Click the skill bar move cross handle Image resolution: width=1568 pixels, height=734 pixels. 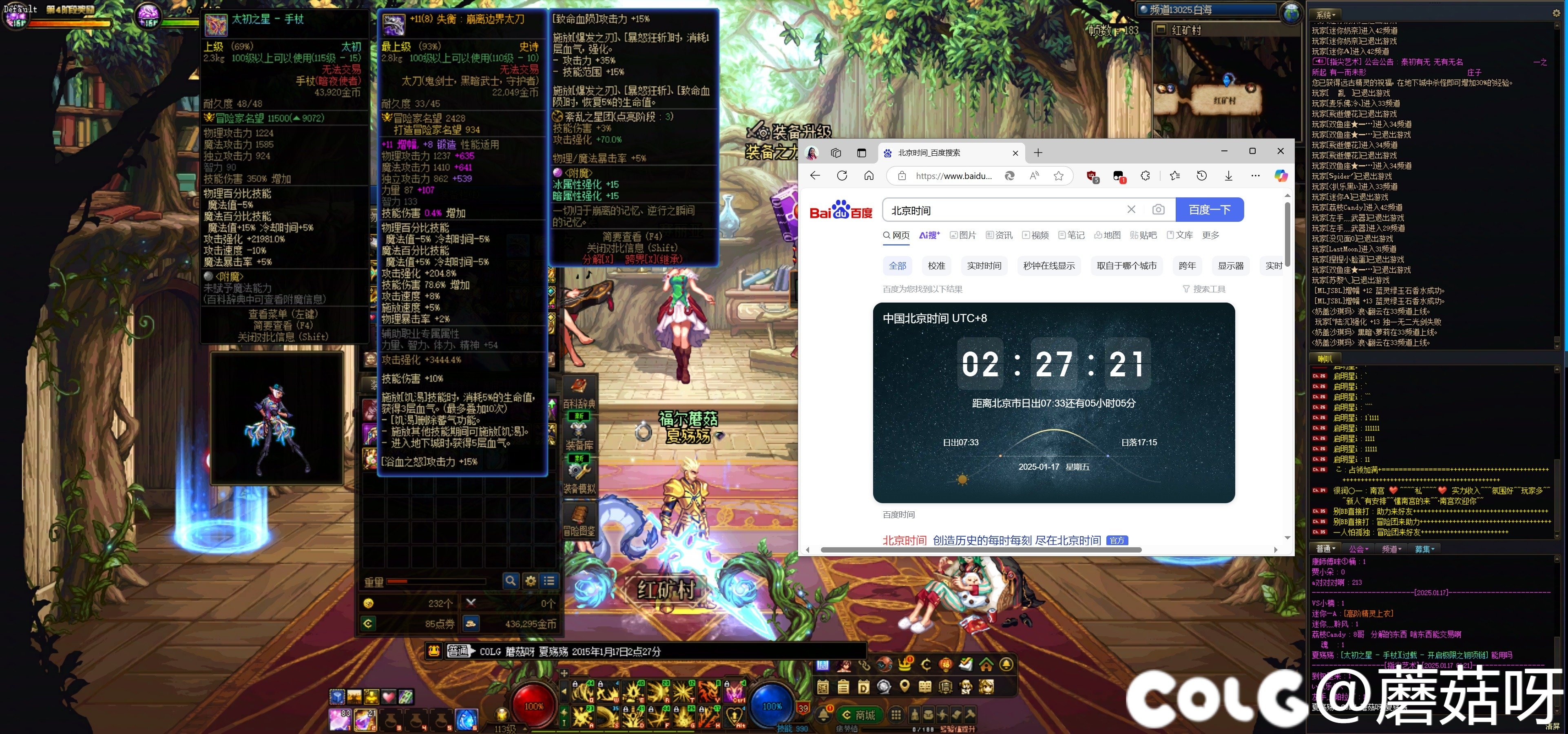564,673
